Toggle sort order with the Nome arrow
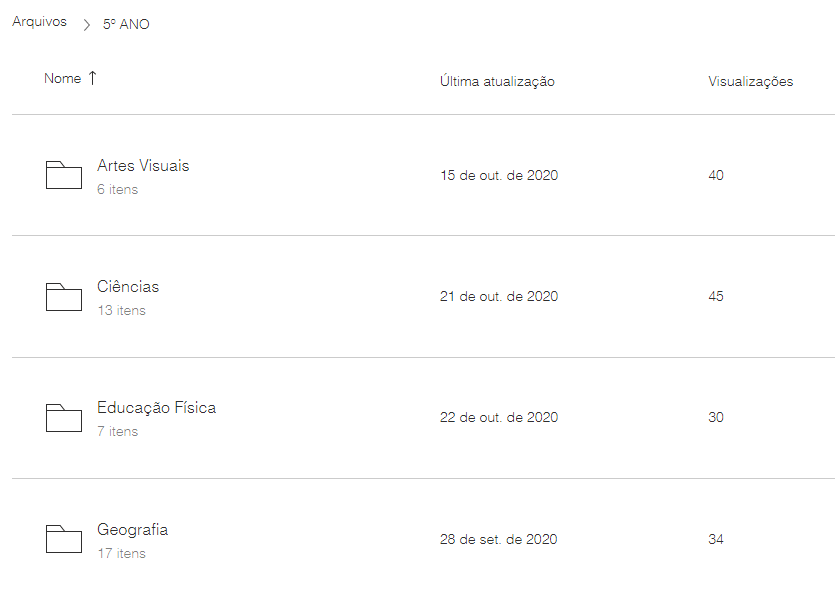The image size is (835, 589). click(93, 78)
